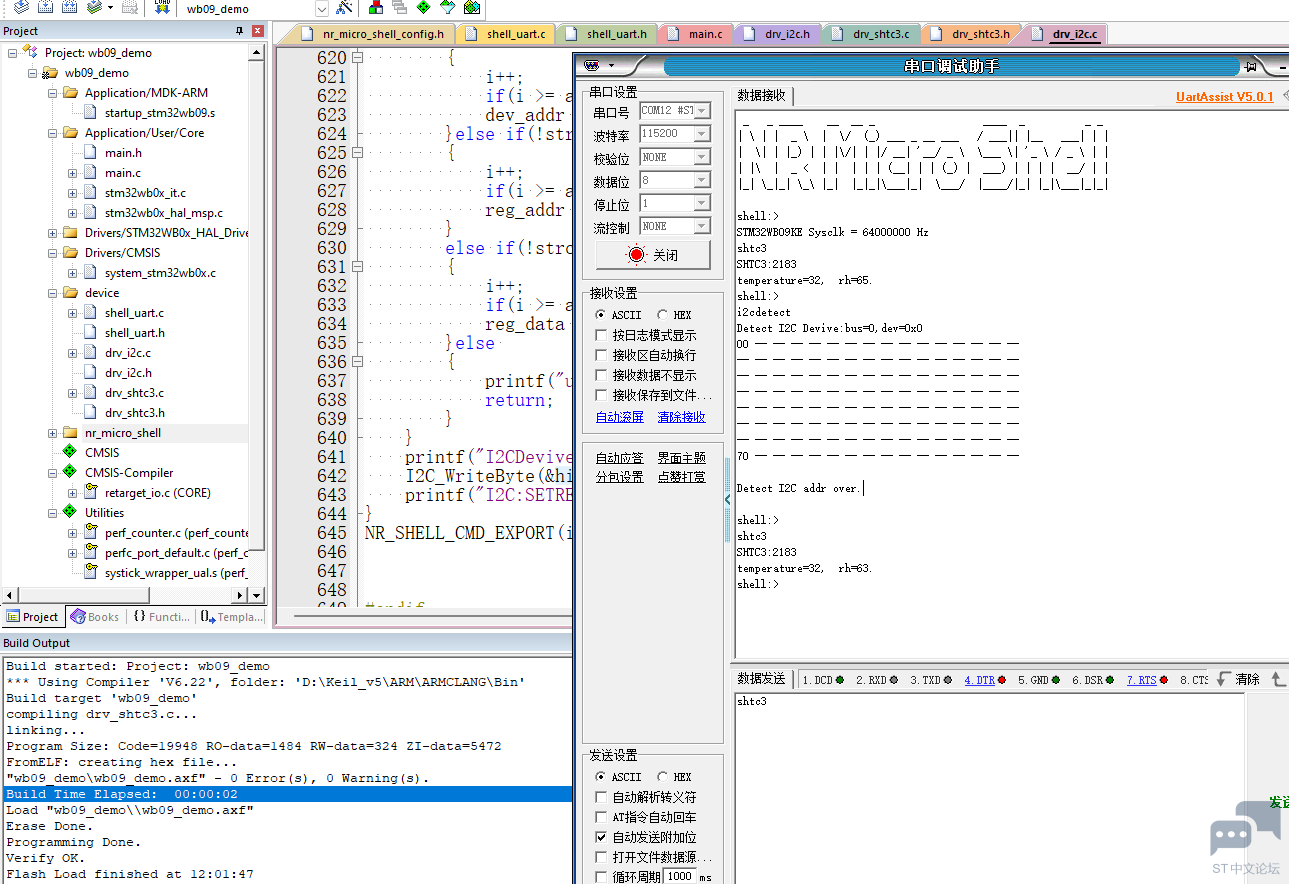The width and height of the screenshot is (1289, 884).
Task: Pin the UartAssist window on top
Action: click(x=1250, y=66)
